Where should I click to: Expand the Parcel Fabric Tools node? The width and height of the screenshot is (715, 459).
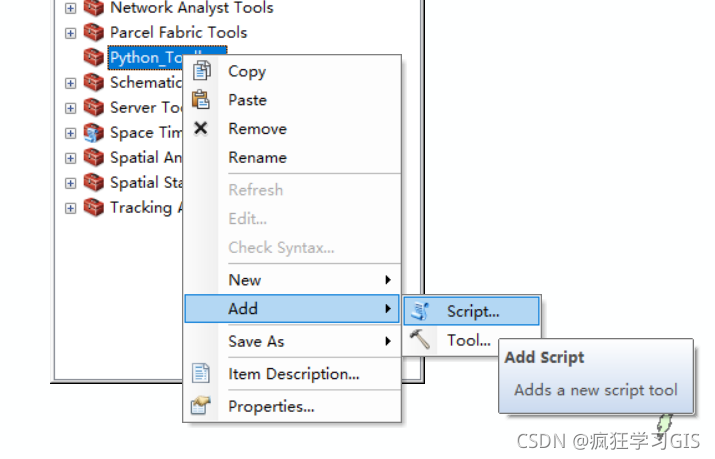click(x=70, y=33)
